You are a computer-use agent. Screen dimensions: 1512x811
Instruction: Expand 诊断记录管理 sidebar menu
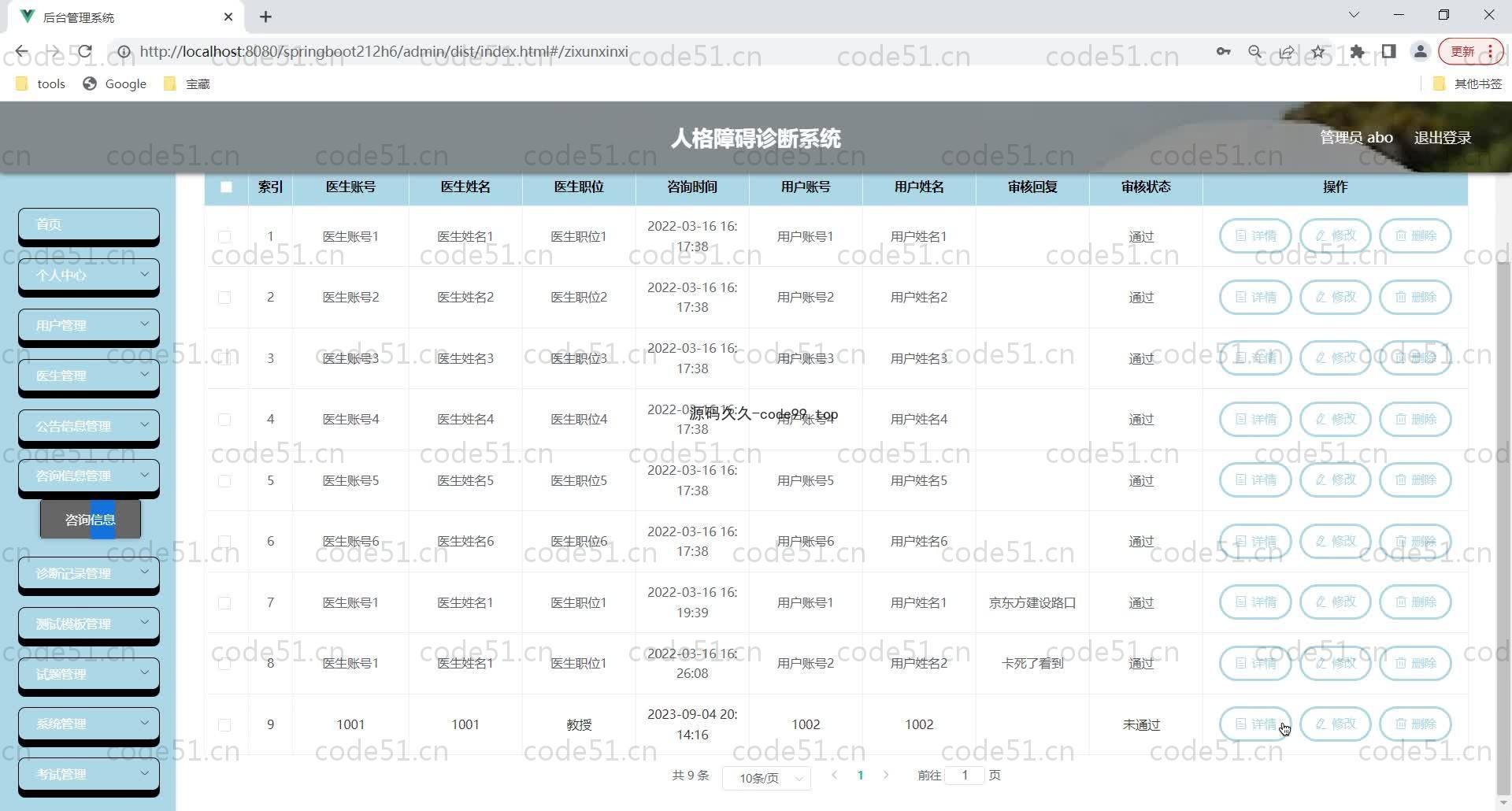click(89, 573)
